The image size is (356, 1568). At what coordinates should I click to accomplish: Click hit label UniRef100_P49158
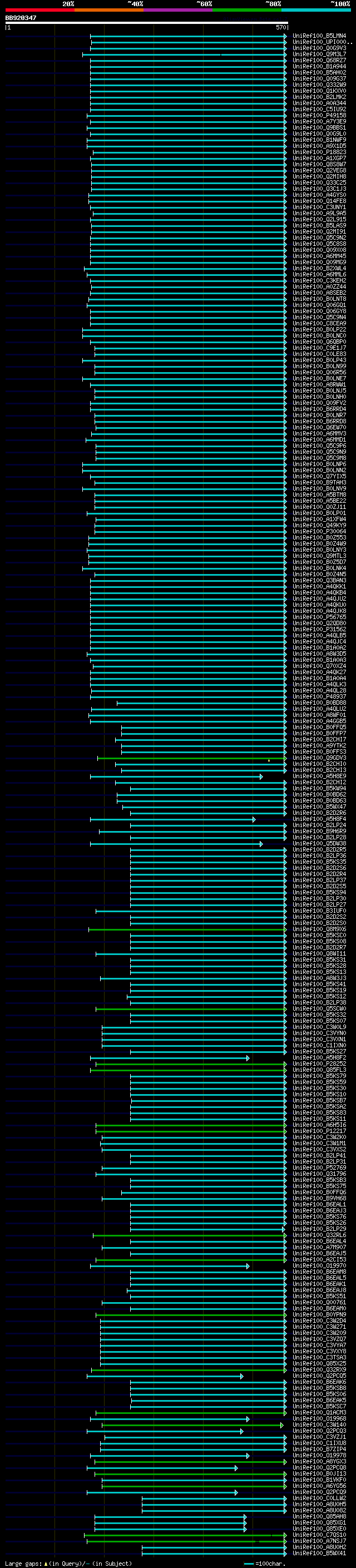pos(319,116)
